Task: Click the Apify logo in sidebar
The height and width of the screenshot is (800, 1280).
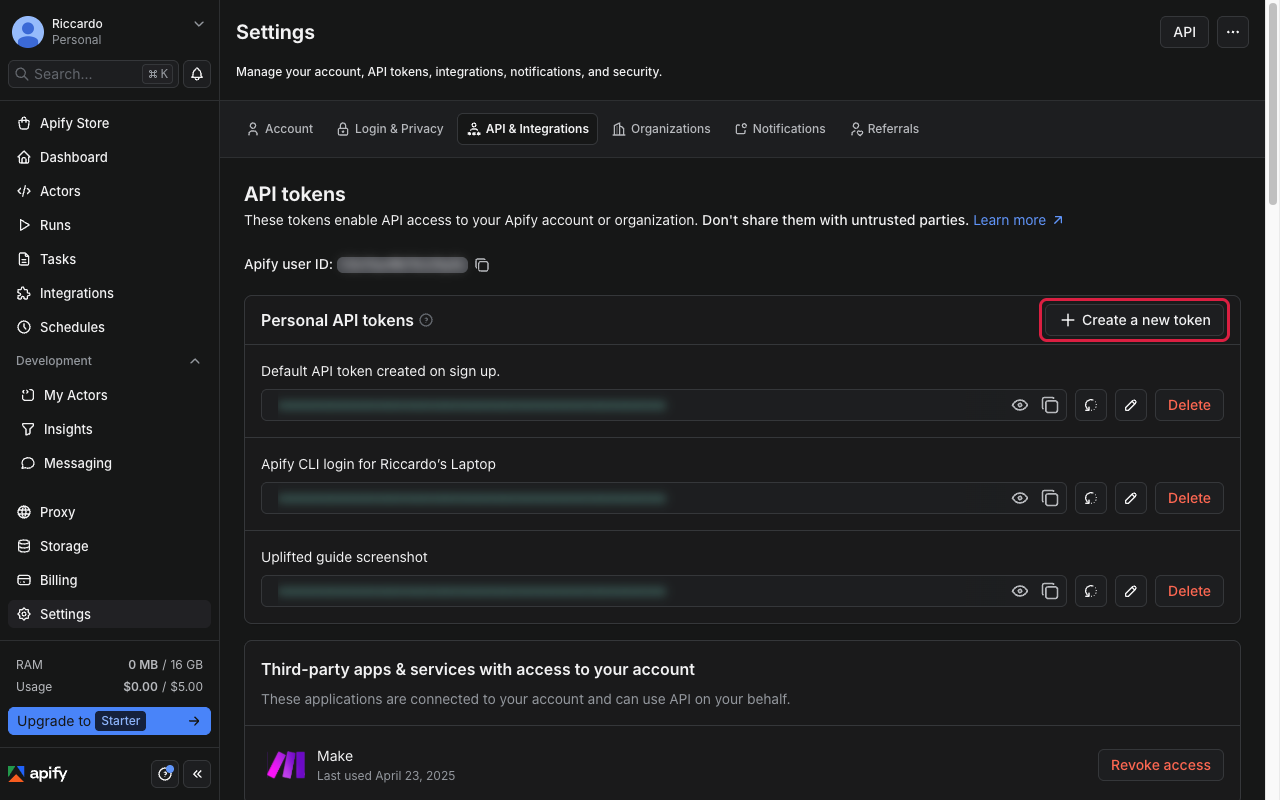Action: (x=38, y=774)
